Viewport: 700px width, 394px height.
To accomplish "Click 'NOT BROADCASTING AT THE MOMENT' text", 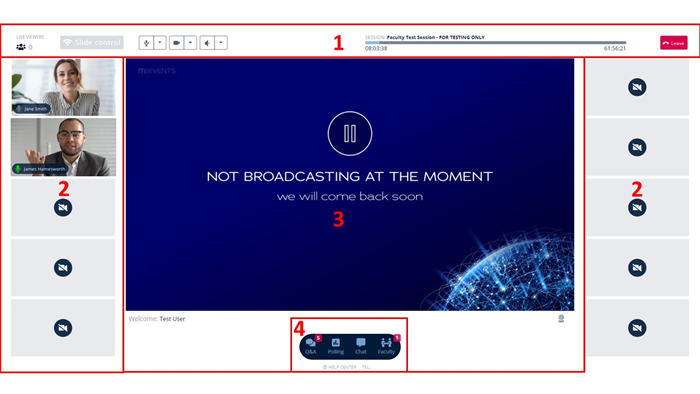I will point(350,177).
